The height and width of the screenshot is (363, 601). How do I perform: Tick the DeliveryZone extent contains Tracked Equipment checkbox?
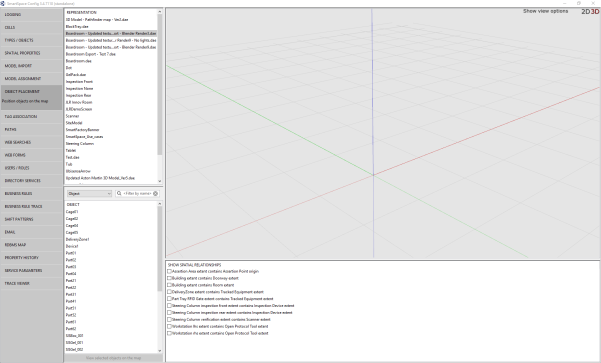tap(169, 292)
